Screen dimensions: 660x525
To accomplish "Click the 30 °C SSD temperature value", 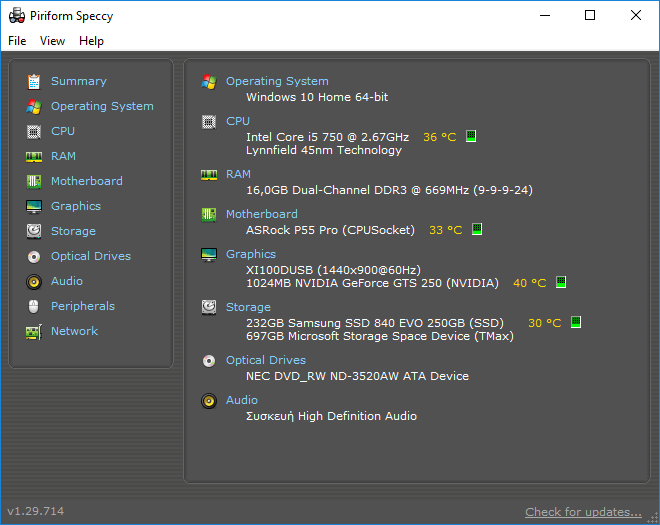I will tap(545, 323).
